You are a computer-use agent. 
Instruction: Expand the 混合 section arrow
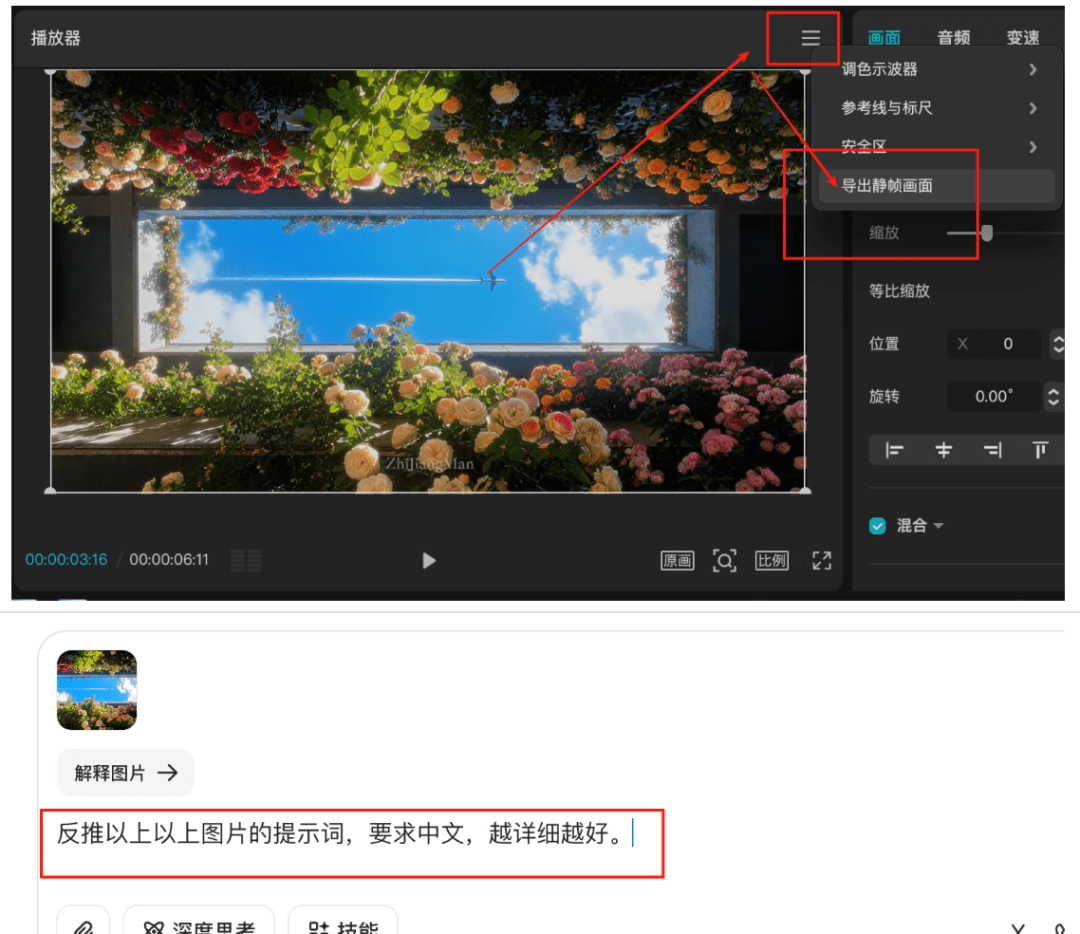point(938,526)
